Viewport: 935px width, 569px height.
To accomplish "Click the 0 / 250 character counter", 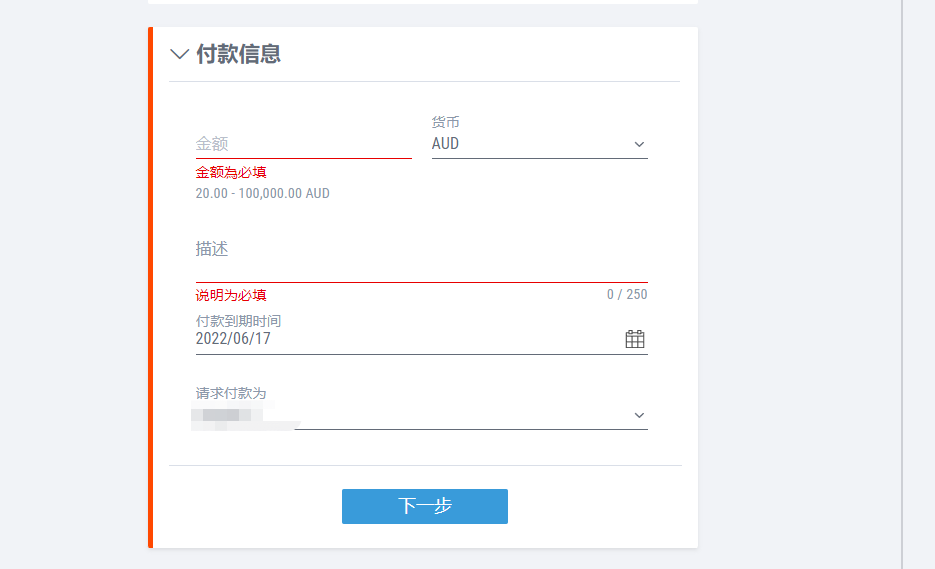I will [x=627, y=294].
